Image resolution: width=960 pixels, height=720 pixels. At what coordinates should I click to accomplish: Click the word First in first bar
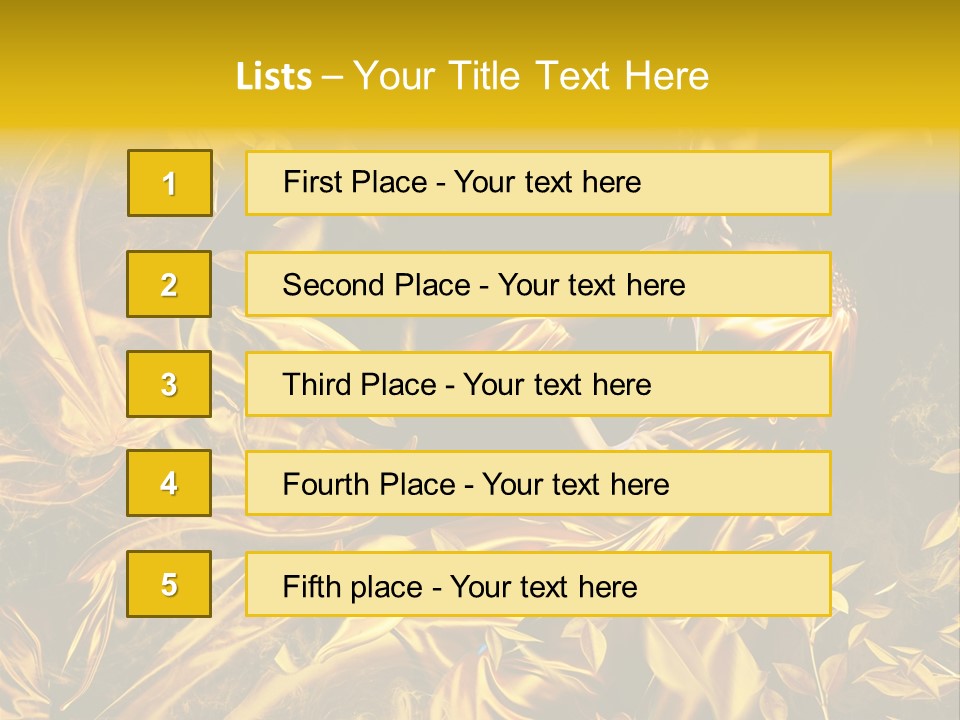310,182
